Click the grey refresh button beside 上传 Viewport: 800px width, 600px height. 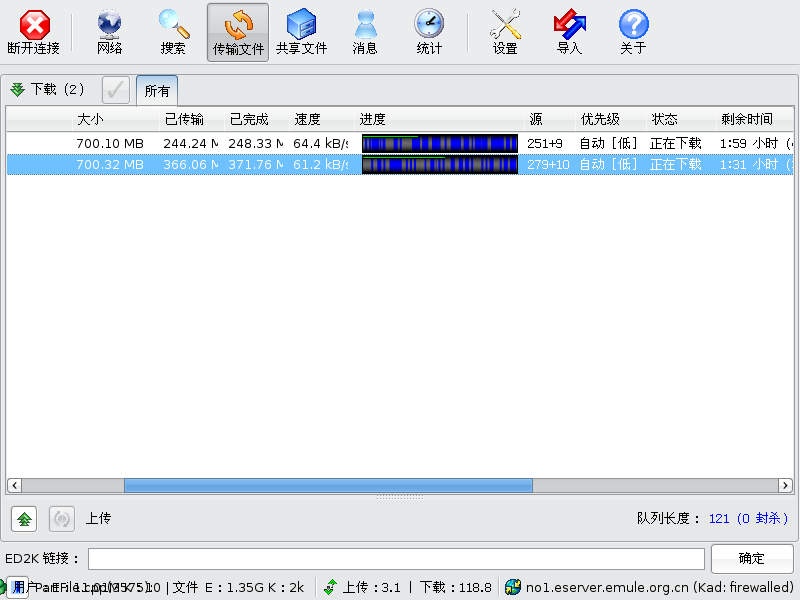click(62, 519)
